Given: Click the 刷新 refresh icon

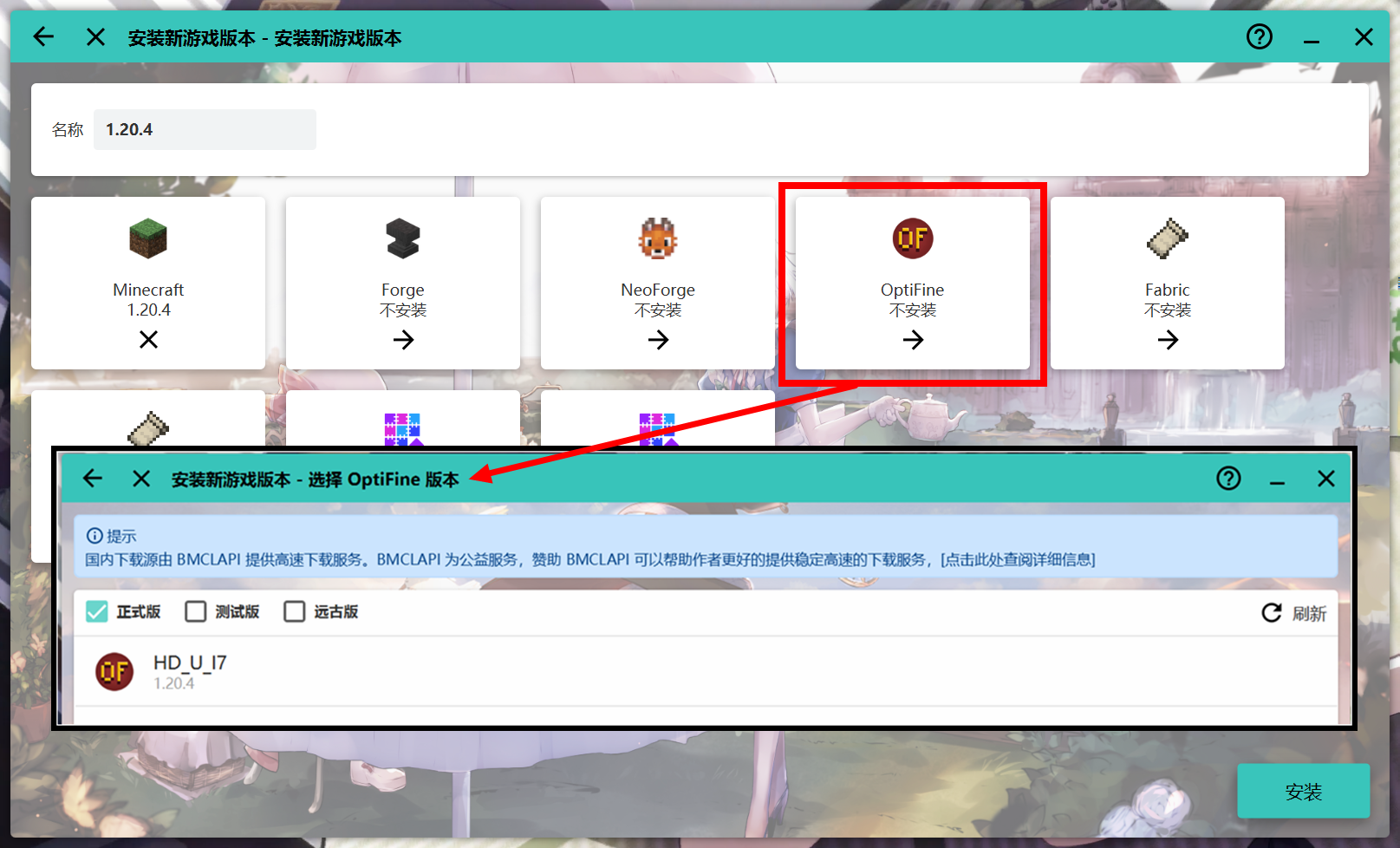Looking at the screenshot, I should pos(1272,613).
